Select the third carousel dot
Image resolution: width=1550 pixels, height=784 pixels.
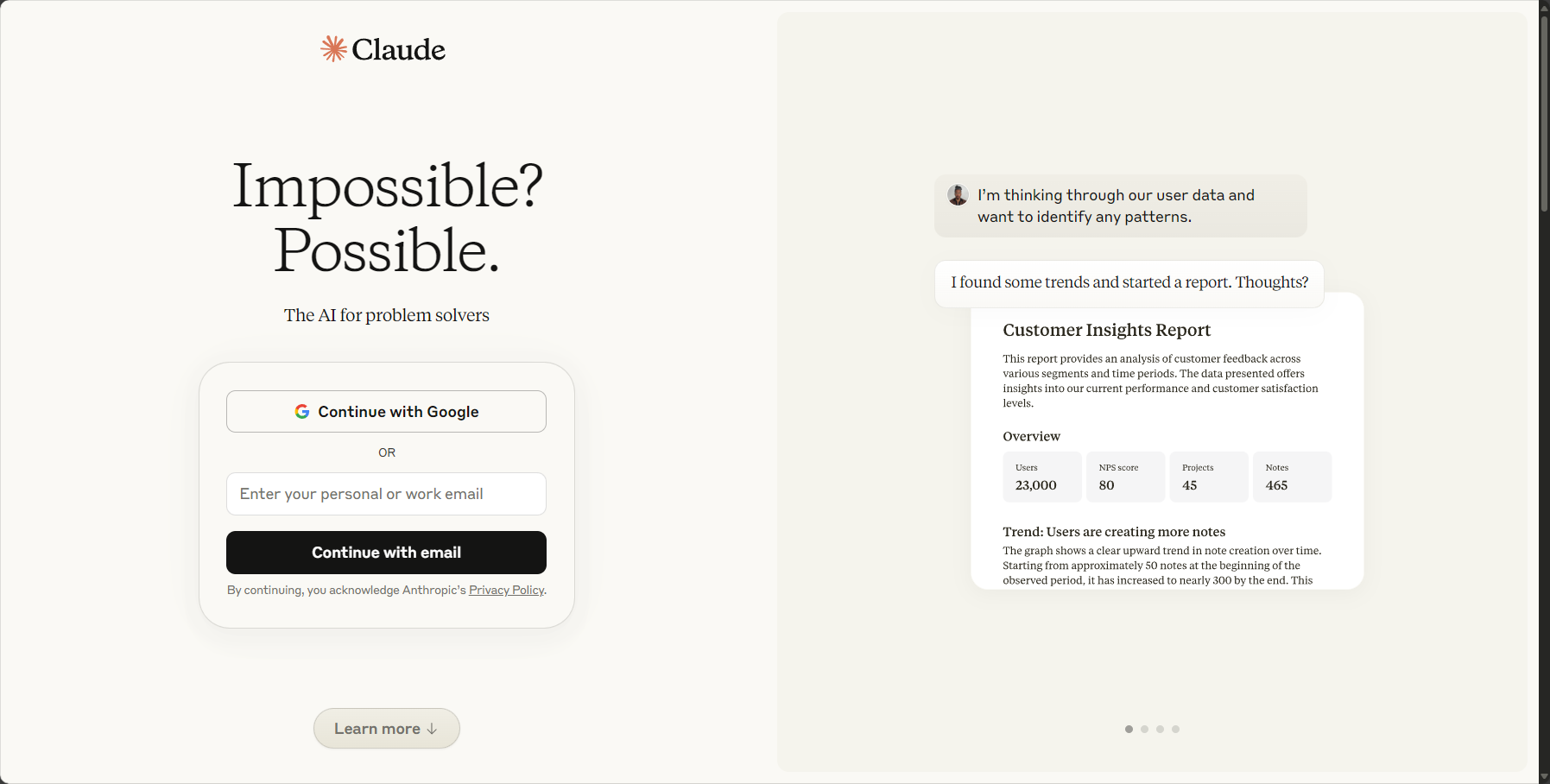[x=1160, y=730]
